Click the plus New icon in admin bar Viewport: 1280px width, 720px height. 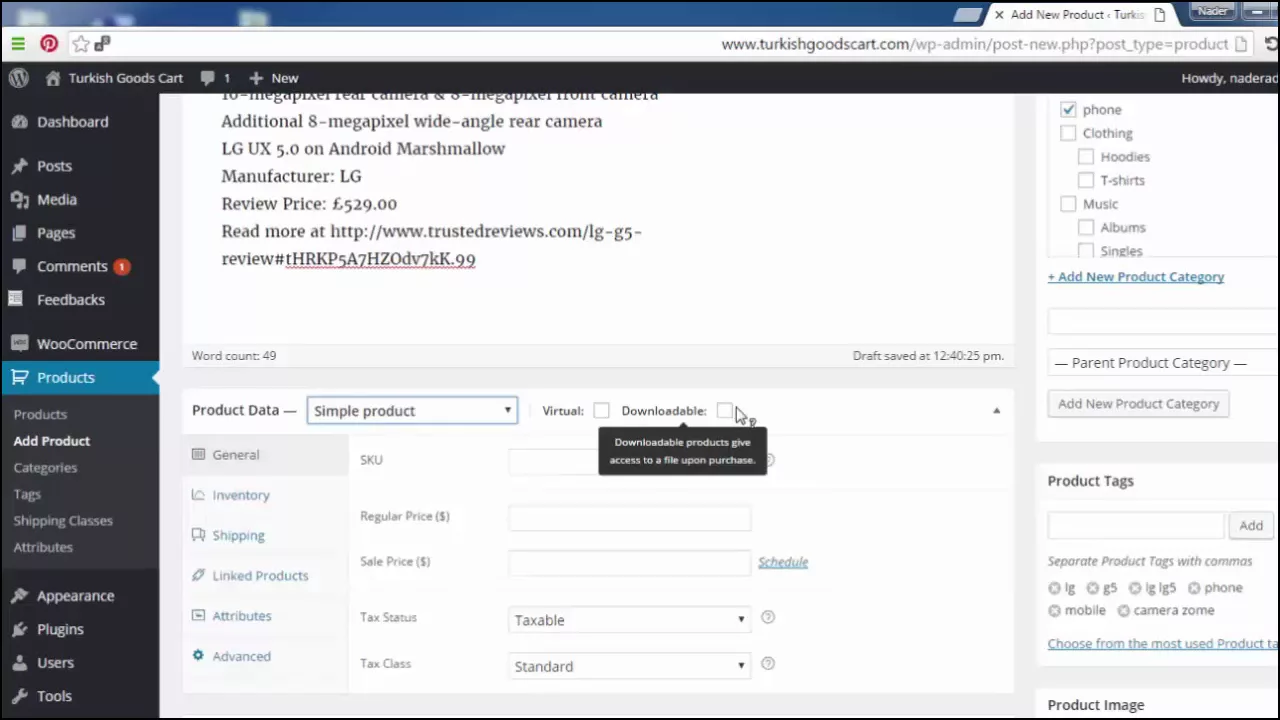[x=256, y=78]
